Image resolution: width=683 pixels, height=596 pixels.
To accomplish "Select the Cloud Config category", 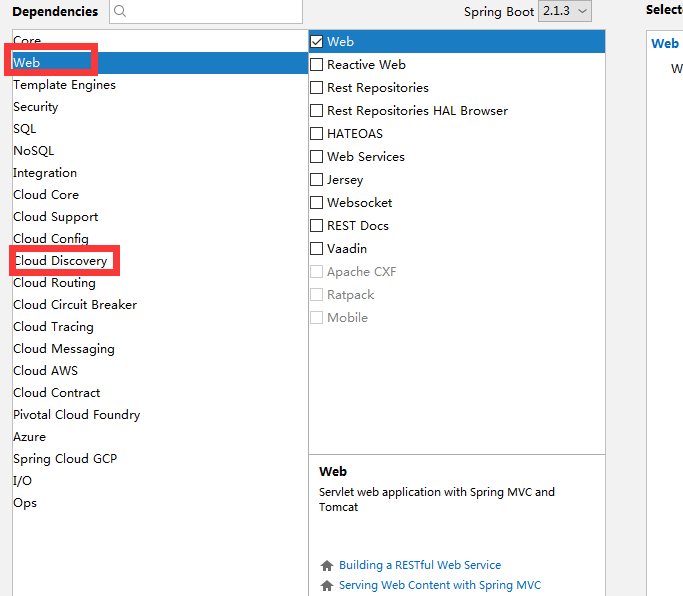I will 160,239.
